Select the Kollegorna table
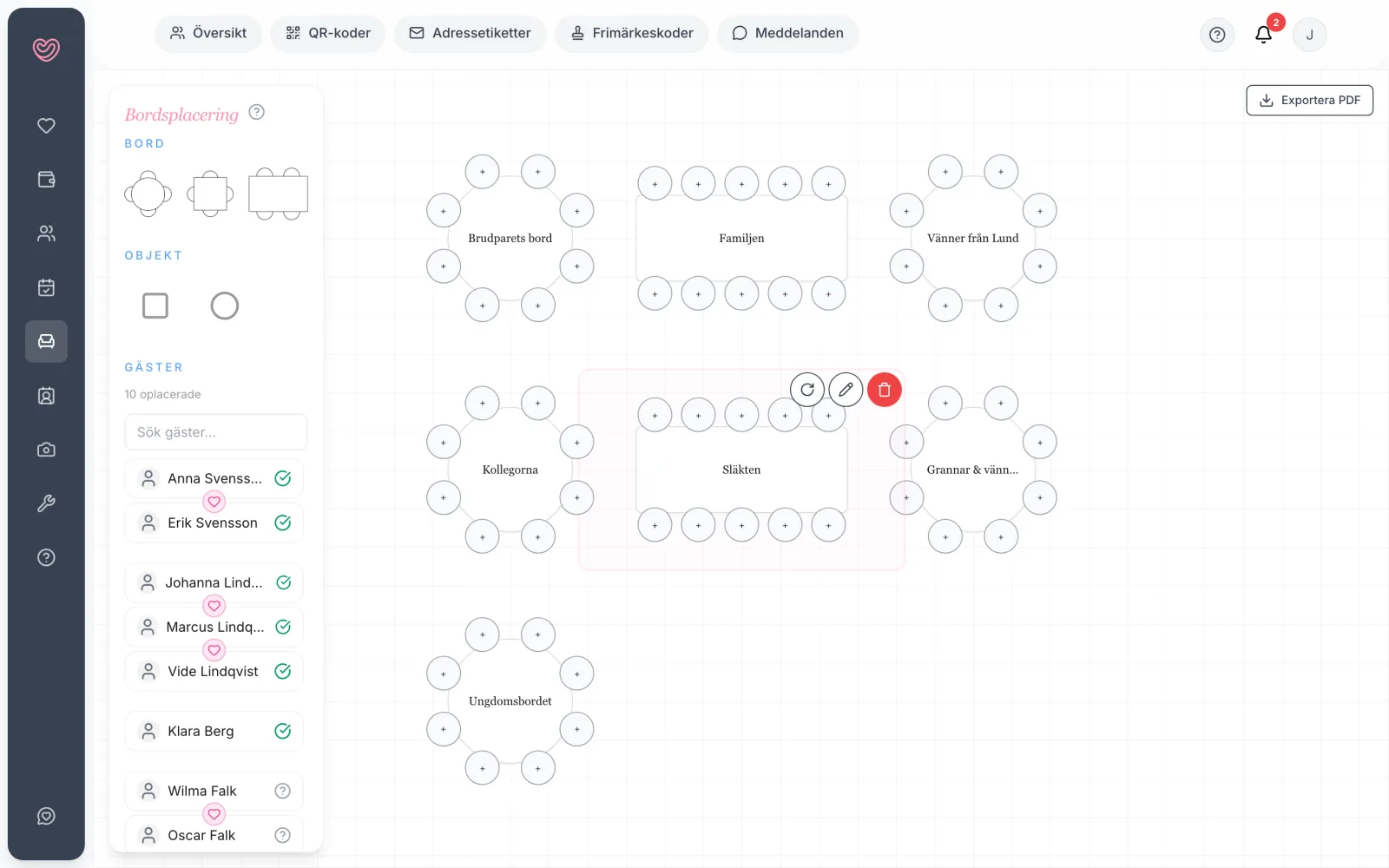This screenshot has width=1389, height=868. [x=510, y=470]
